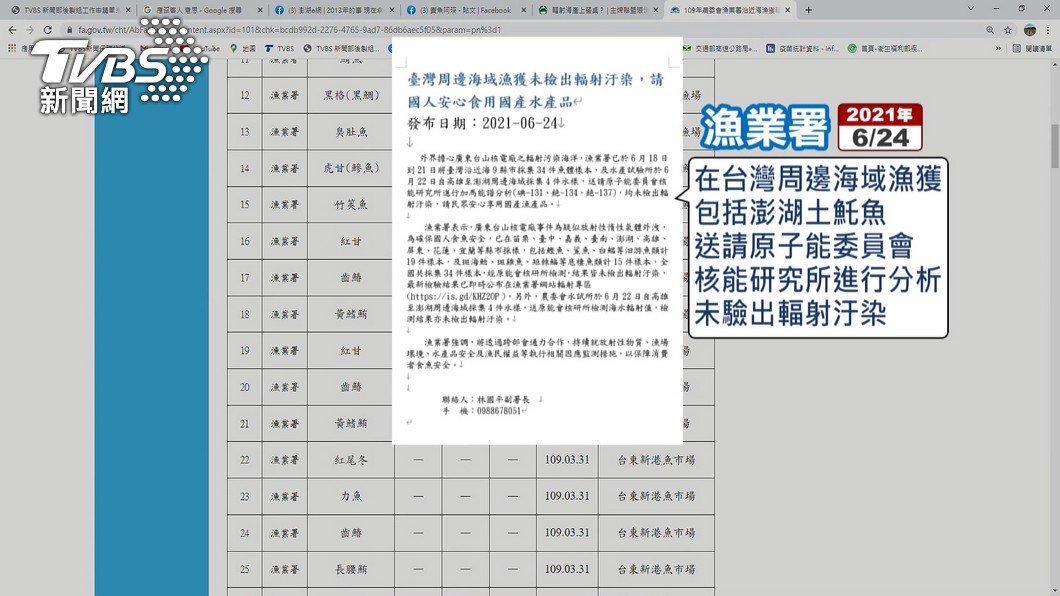1060x596 pixels.
Task: Open a new tab with plus button
Action: click(x=809, y=10)
